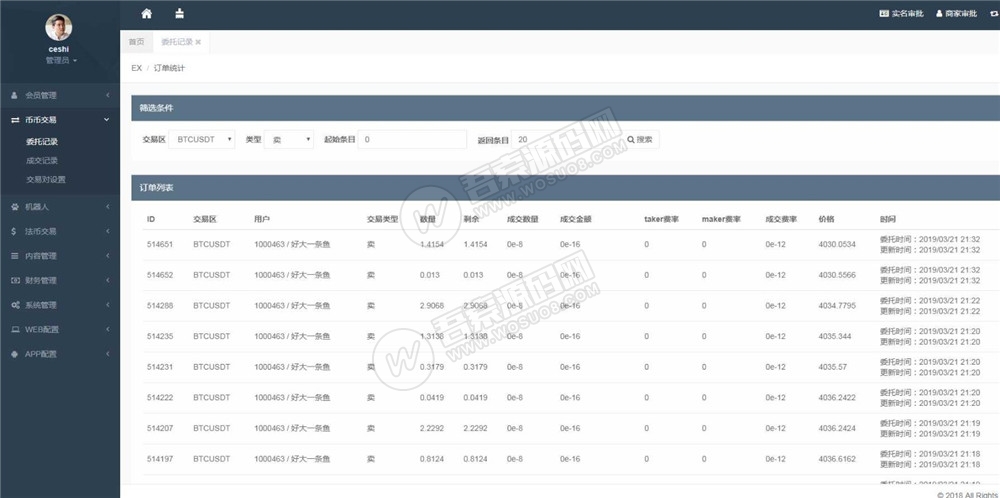Click the maker费率 column header
Screen dimensions: 1000x498
[x=721, y=219]
